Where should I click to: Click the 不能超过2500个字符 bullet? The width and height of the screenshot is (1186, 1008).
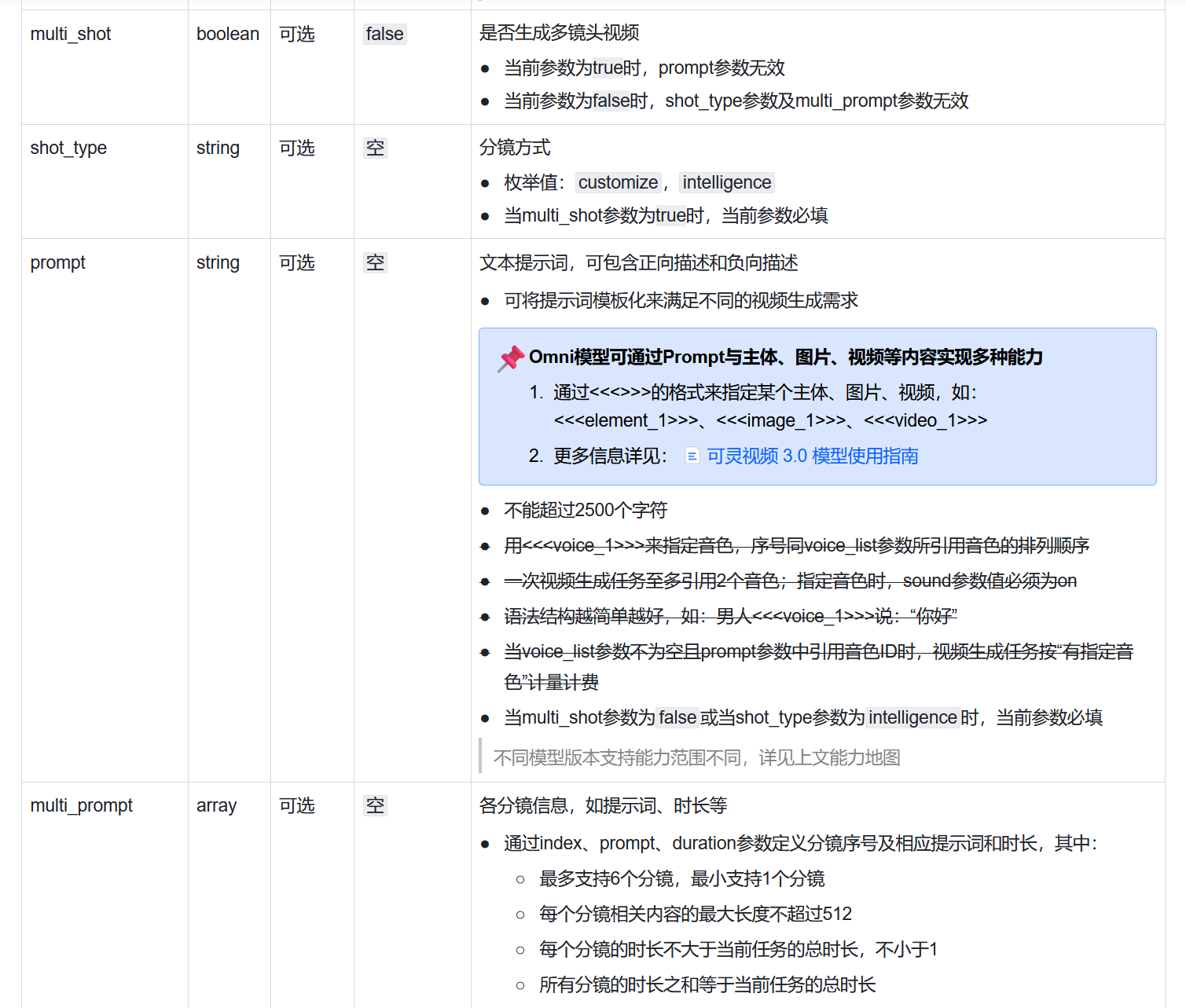point(586,510)
